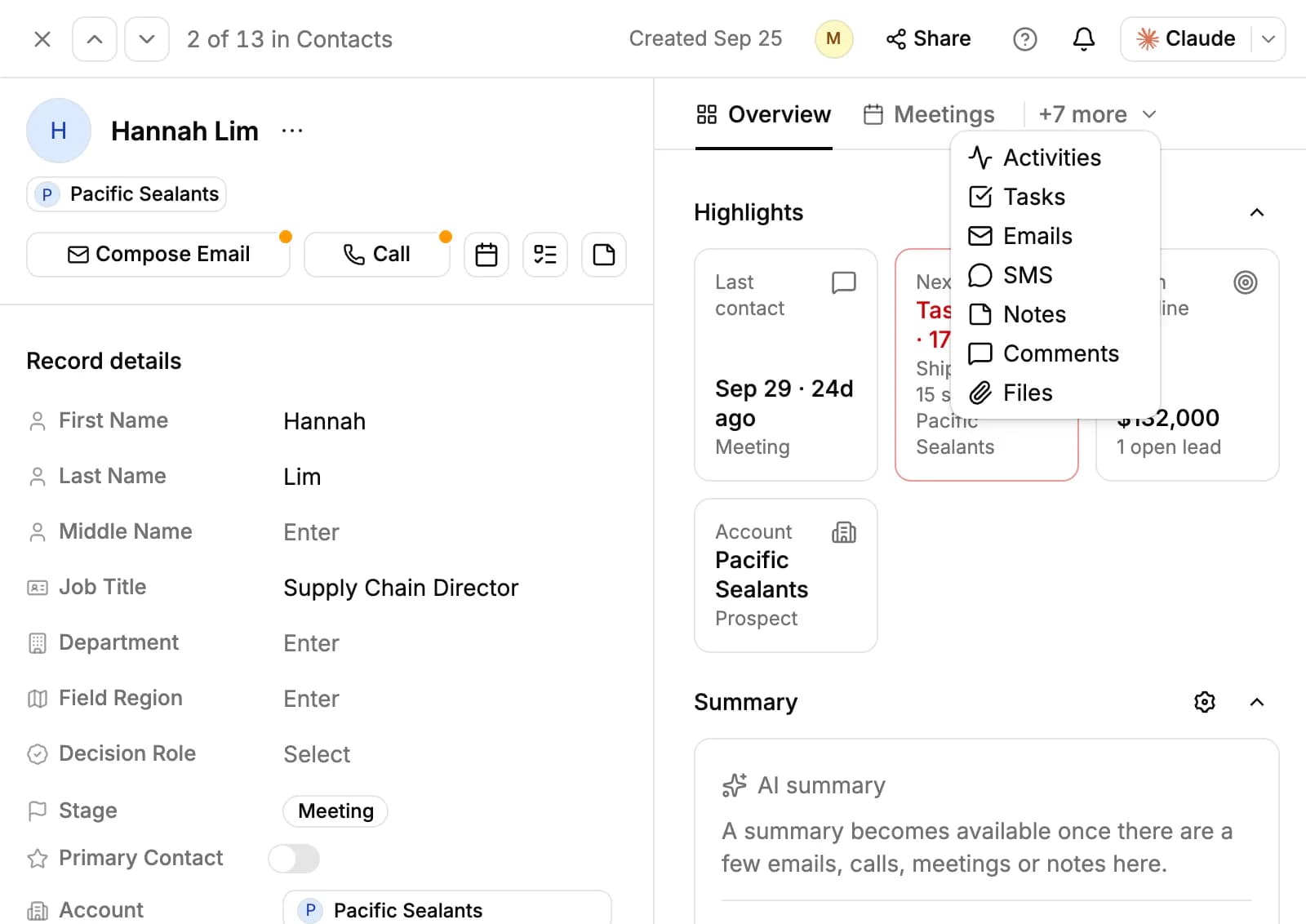
Task: Create a task via checklist icon
Action: tap(545, 255)
